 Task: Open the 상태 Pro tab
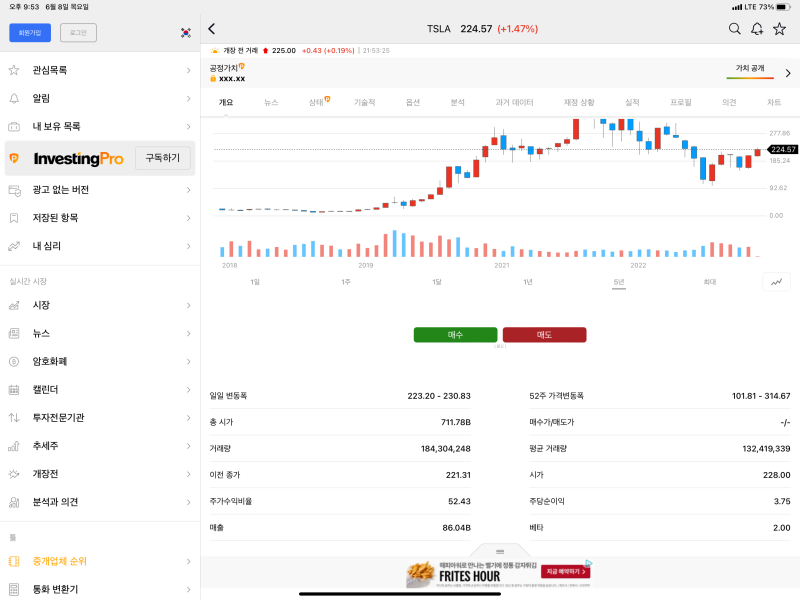click(x=318, y=102)
